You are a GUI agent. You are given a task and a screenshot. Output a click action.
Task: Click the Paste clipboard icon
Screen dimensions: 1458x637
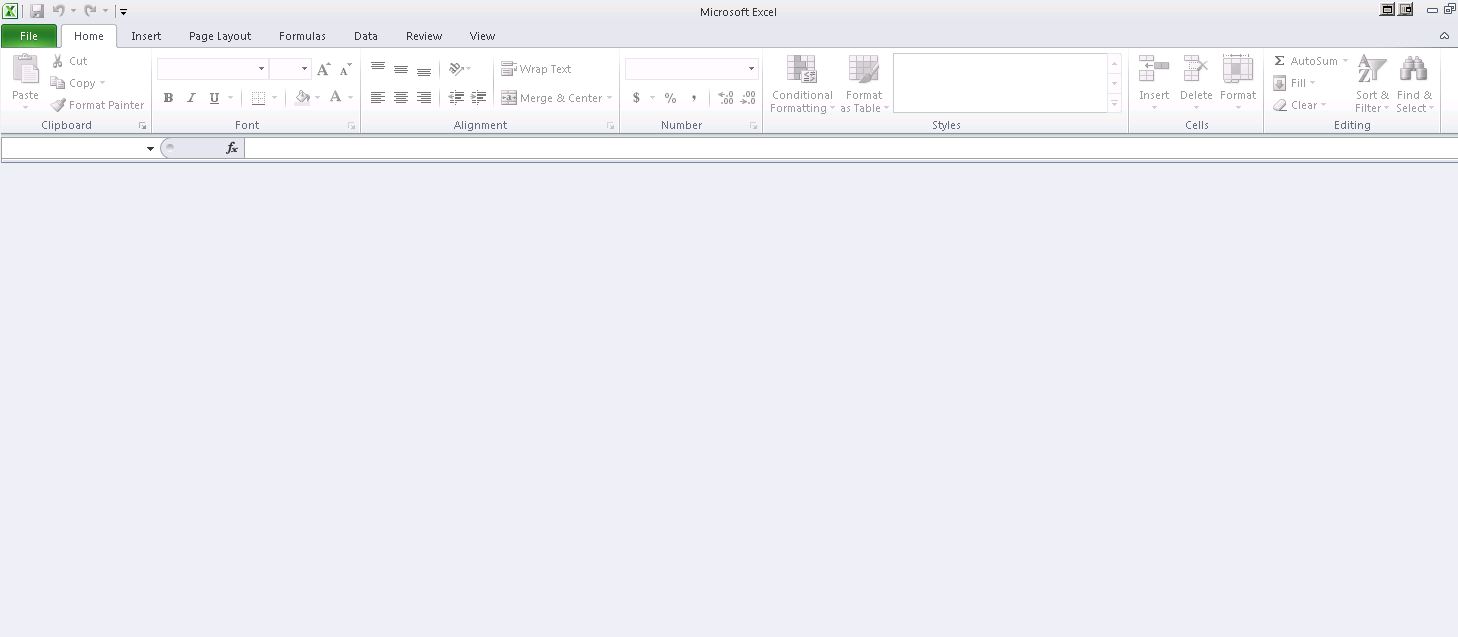25,70
